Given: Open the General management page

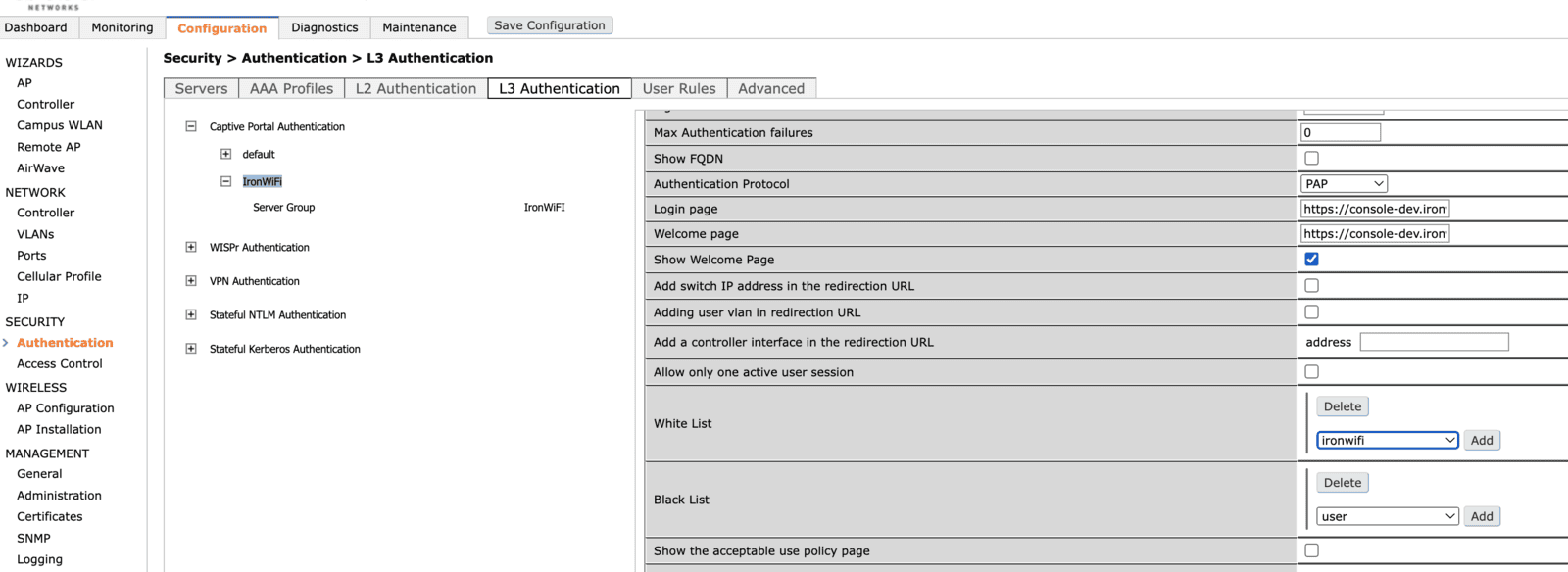Looking at the screenshot, I should coord(39,474).
